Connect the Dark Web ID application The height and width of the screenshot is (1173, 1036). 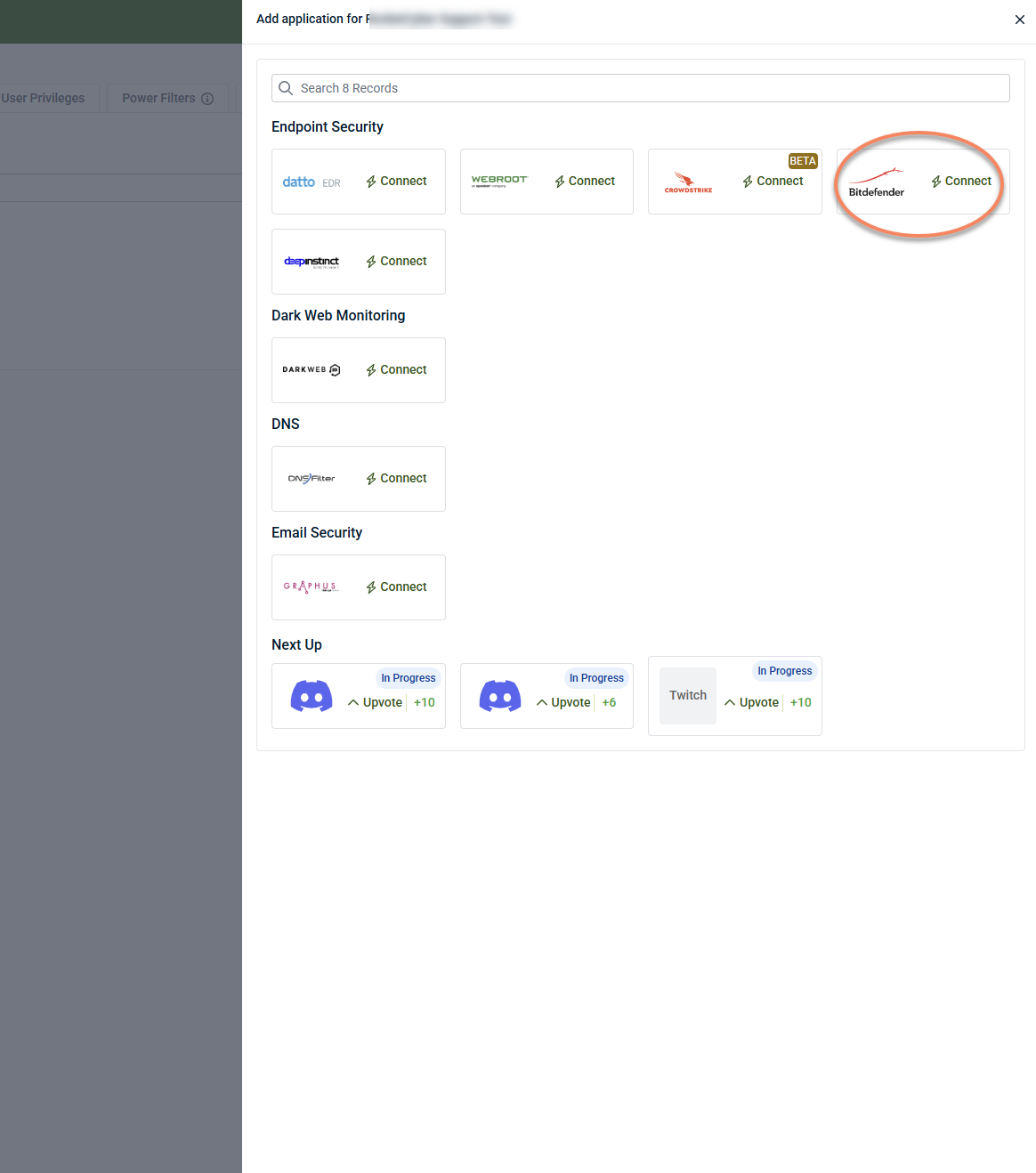coord(396,370)
